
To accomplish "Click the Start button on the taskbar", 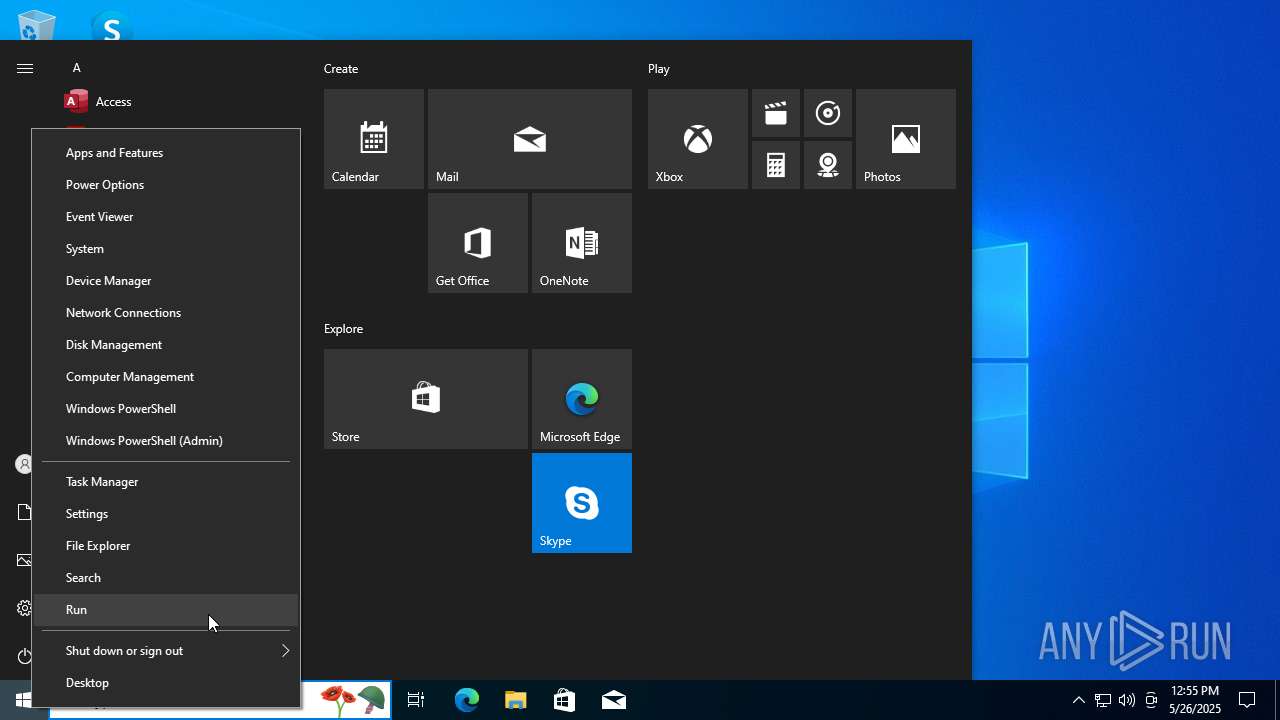I will [24, 700].
